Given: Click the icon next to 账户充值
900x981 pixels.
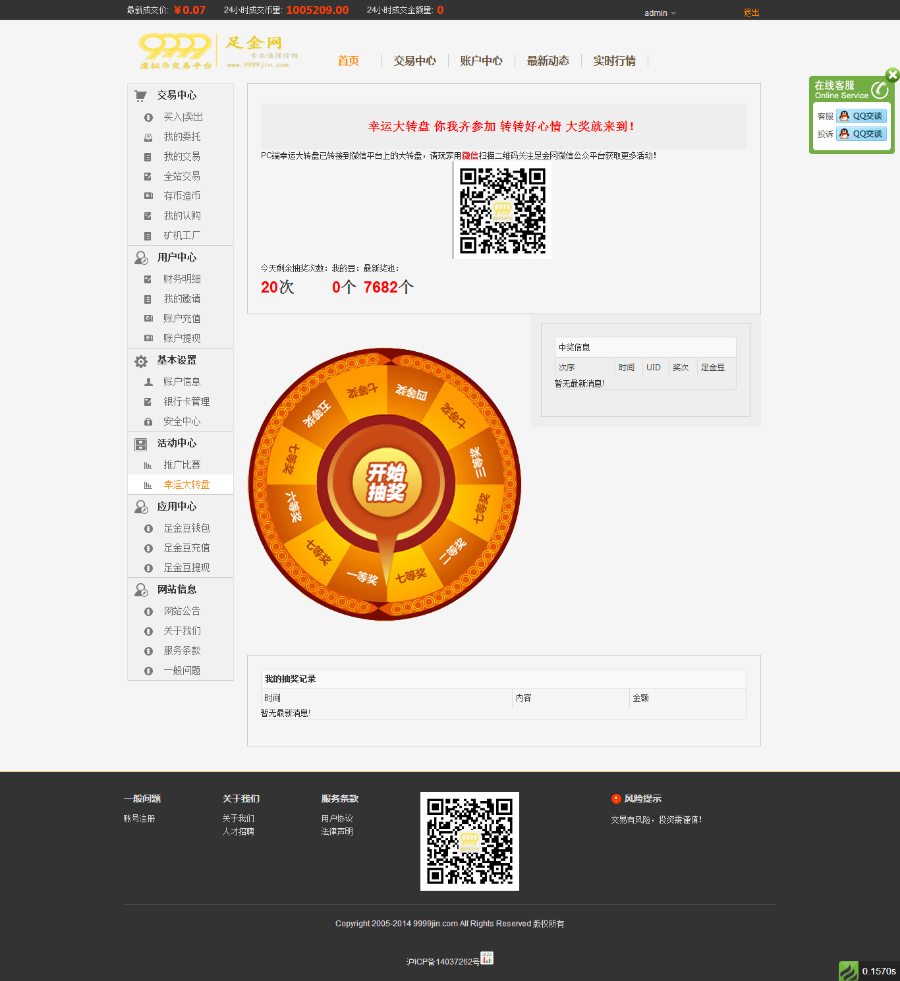Looking at the screenshot, I should 148,318.
